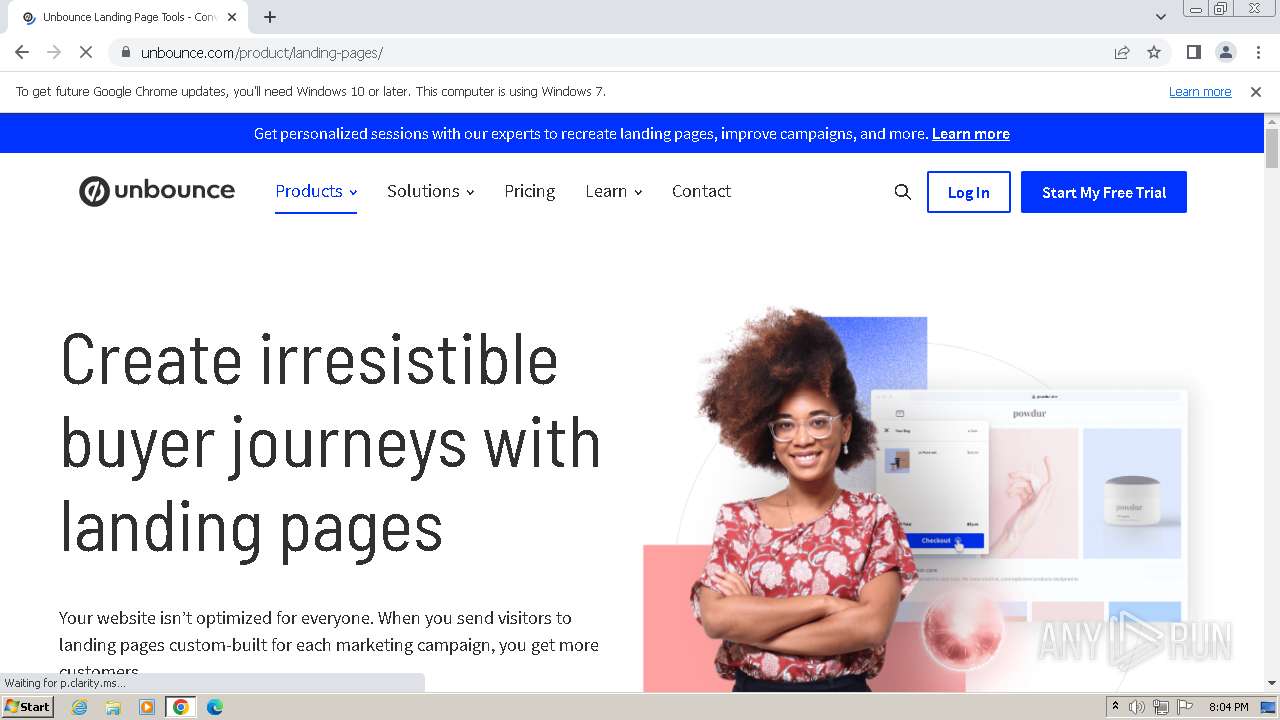Click Start My Free Trial button
Screen dimensions: 1280x720
[x=1104, y=192]
